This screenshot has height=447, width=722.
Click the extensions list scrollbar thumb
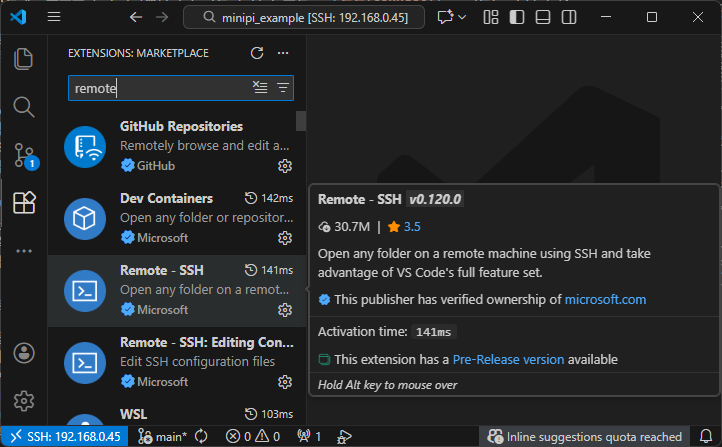tap(301, 121)
